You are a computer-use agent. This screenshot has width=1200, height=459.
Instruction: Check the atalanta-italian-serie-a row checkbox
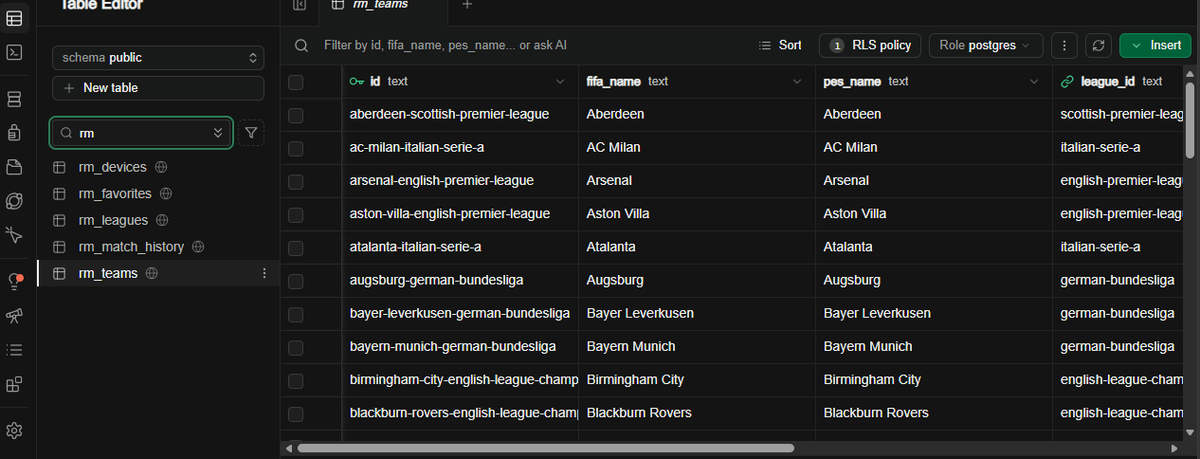pyautogui.click(x=295, y=247)
